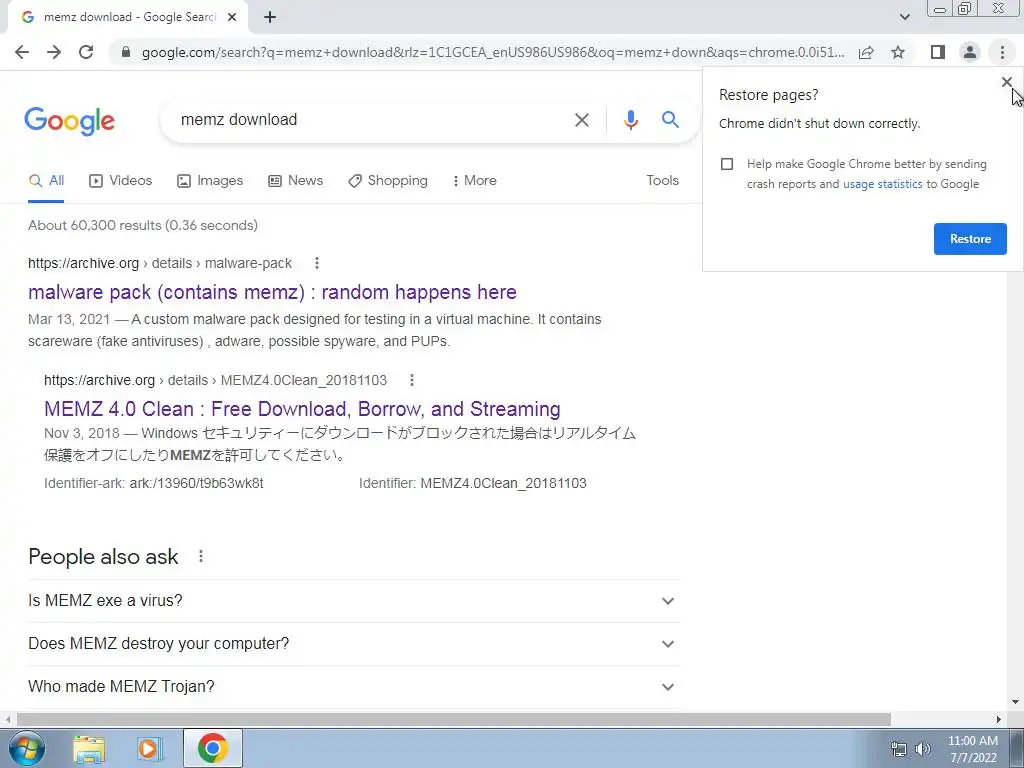The width and height of the screenshot is (1024, 768).
Task: Open the tab search chevron
Action: coord(904,18)
